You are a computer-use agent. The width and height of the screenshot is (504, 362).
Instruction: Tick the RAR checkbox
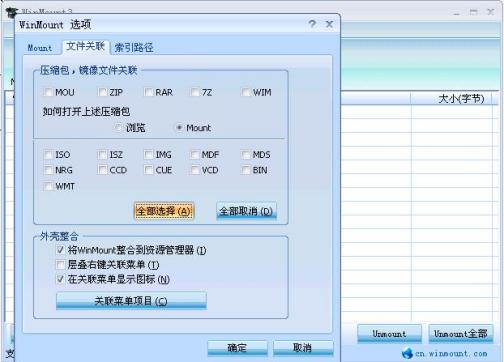148,92
